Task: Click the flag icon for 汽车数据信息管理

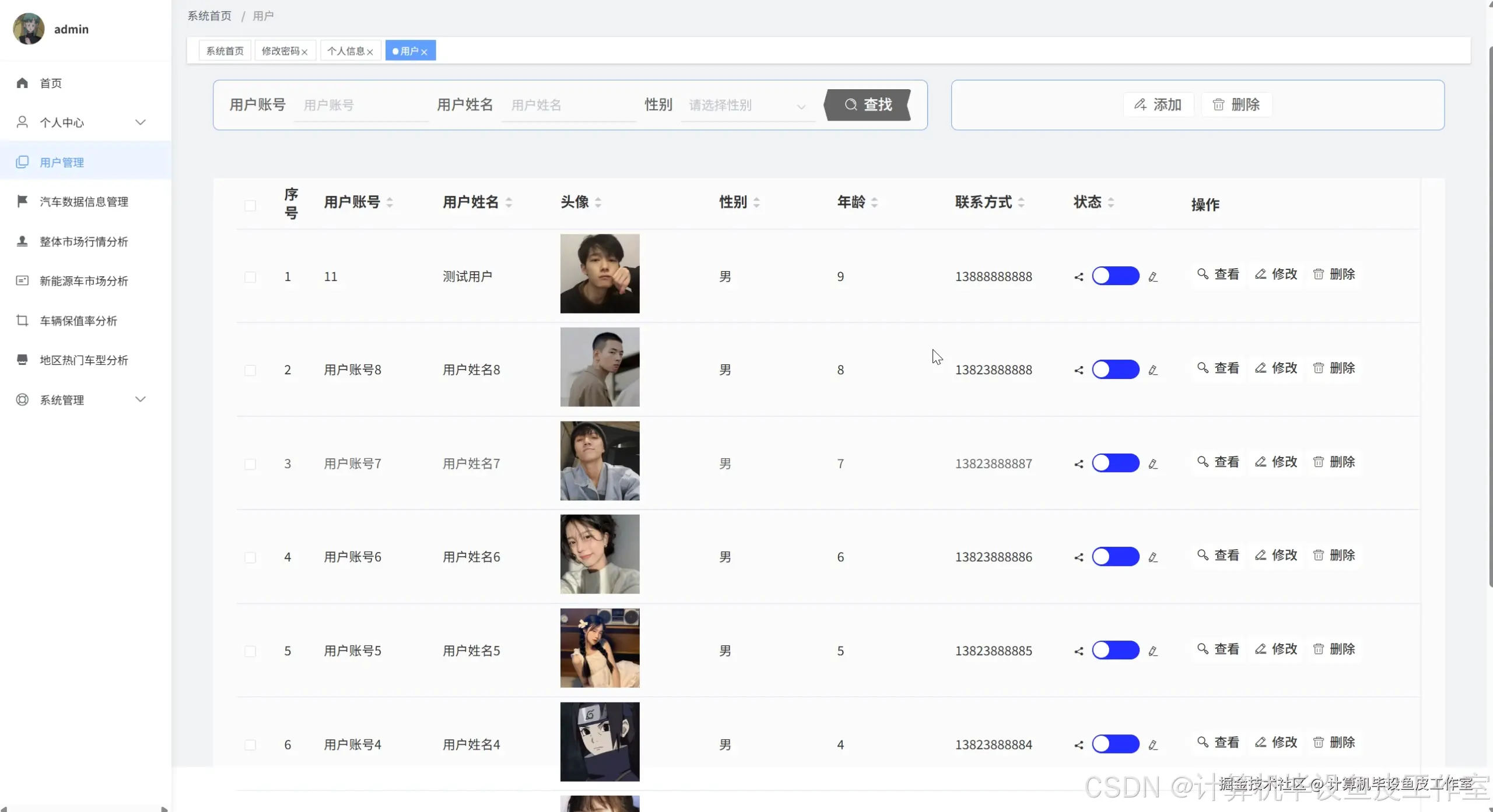Action: 22,201
